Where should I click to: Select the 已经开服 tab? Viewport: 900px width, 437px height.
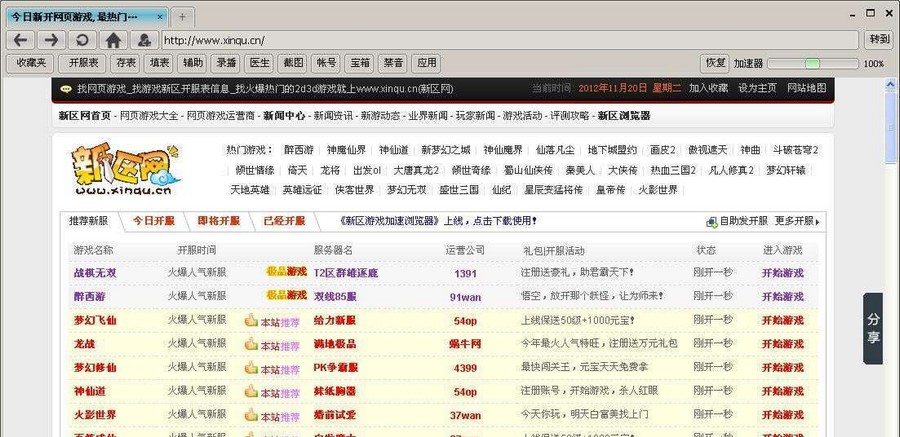click(x=284, y=221)
